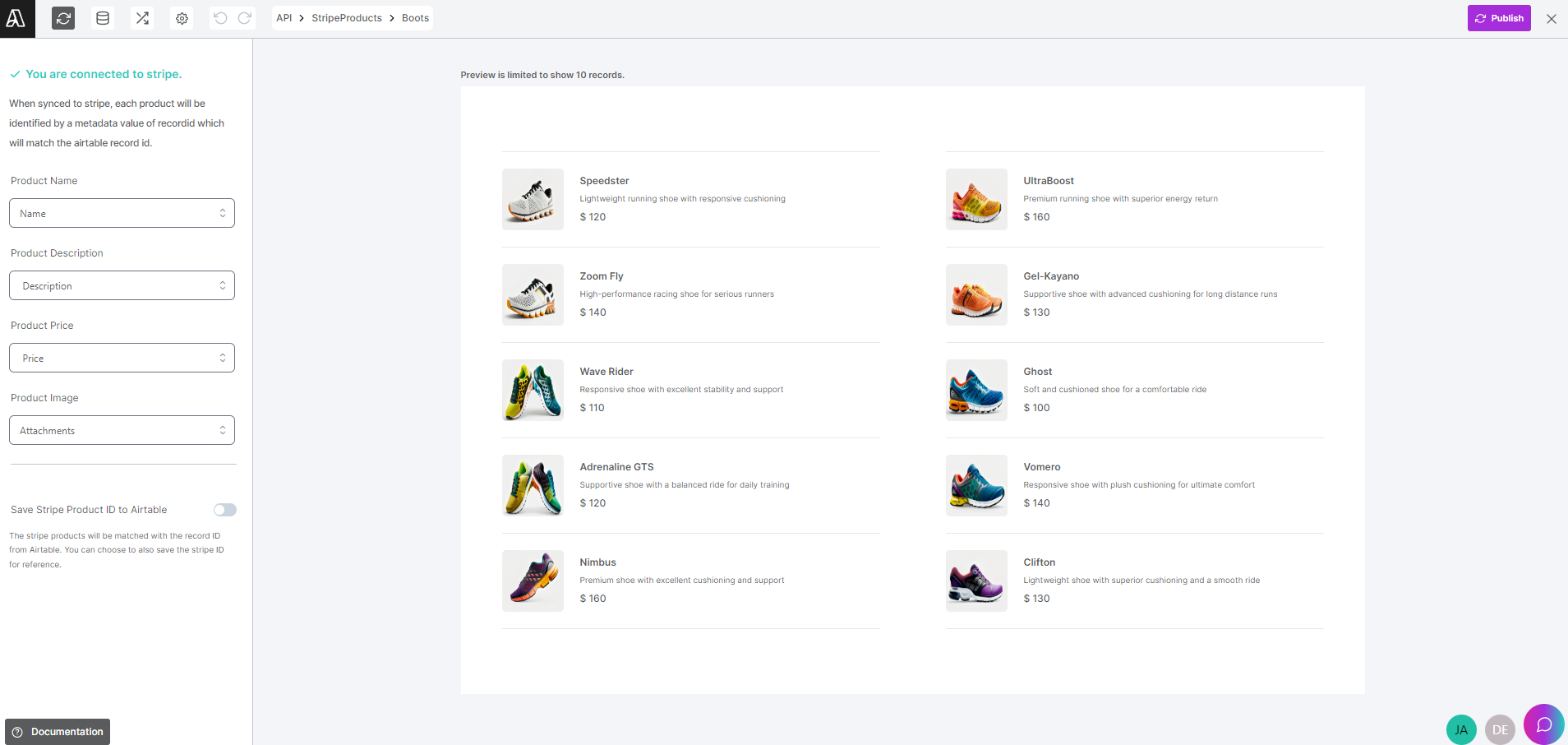Publish the page
This screenshot has height=745, width=1568.
pos(1499,18)
